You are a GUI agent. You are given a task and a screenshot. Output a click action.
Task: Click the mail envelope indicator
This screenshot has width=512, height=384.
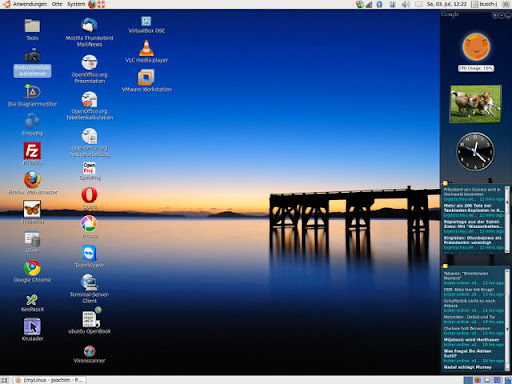tap(419, 4)
